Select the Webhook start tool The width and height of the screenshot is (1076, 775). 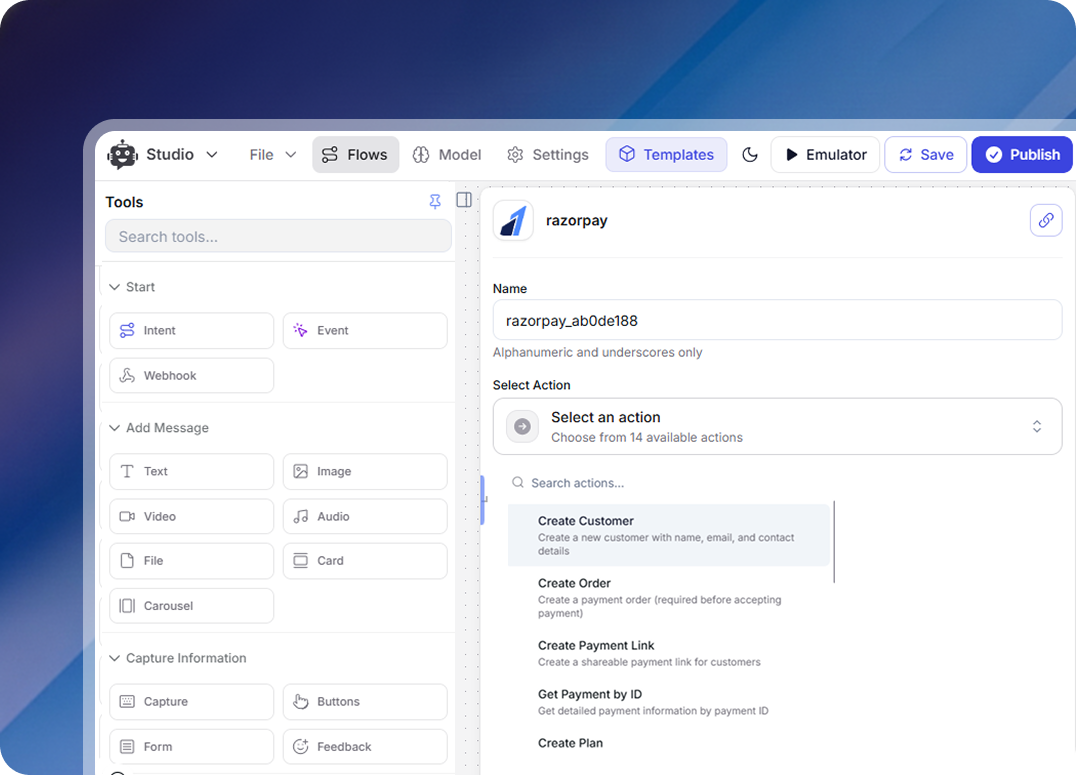pos(191,375)
